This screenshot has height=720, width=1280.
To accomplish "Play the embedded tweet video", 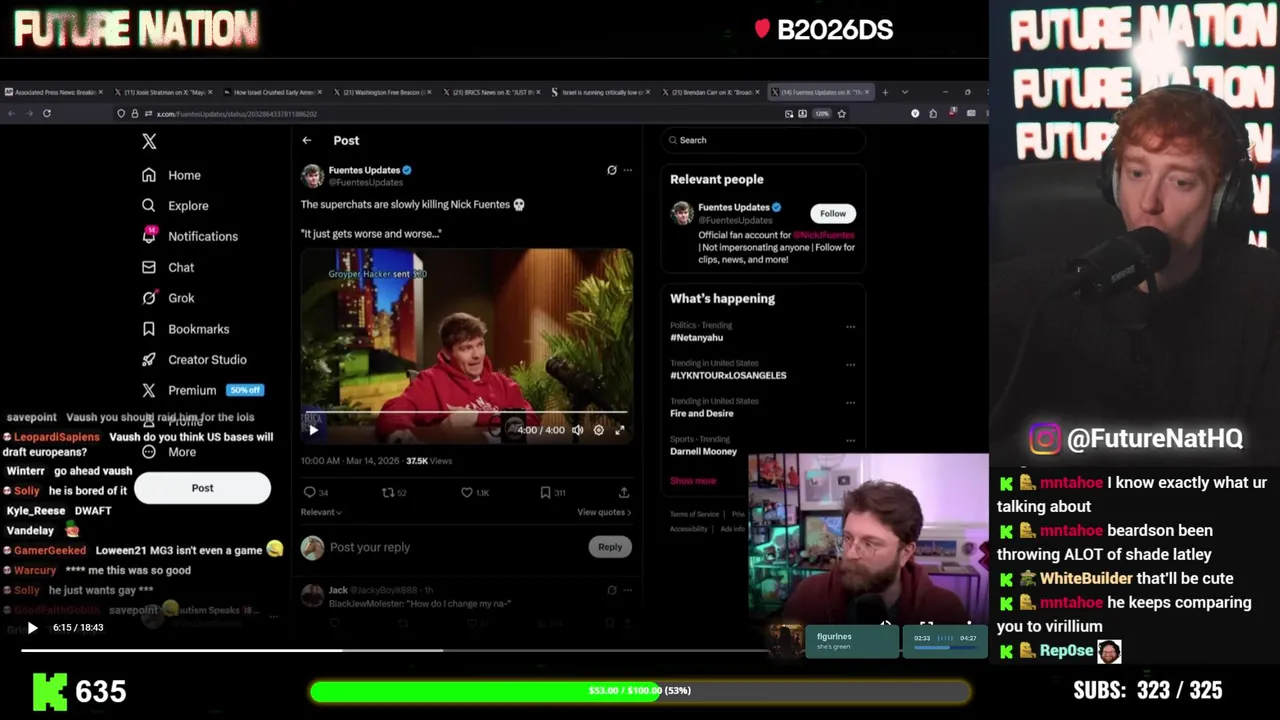I will click(313, 430).
